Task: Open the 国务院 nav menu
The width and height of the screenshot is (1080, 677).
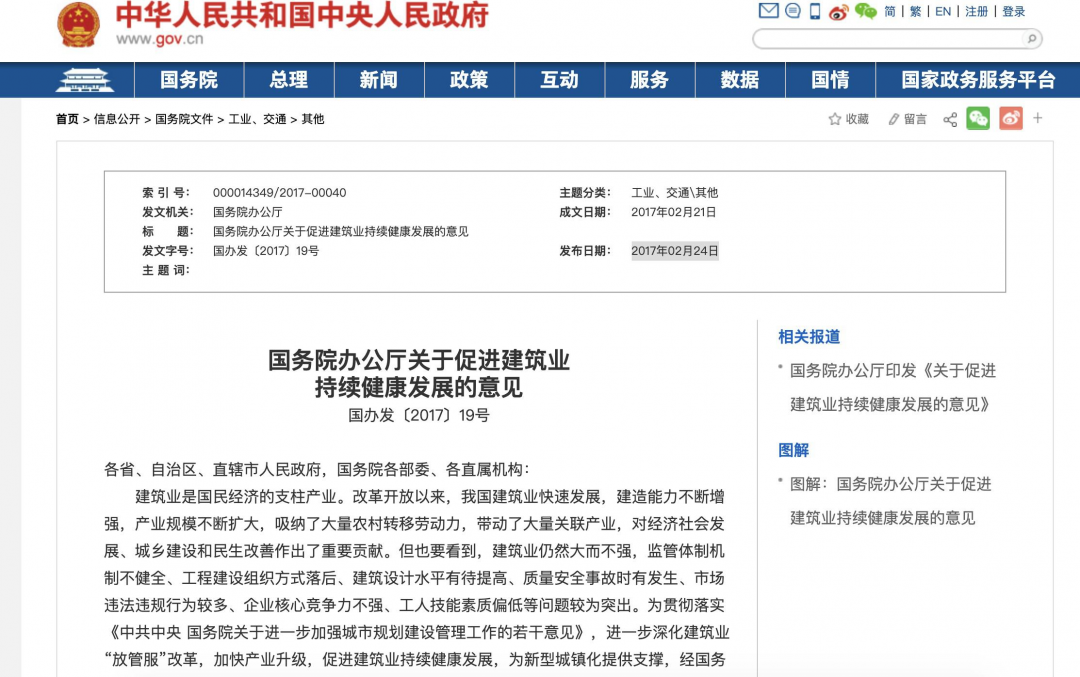Action: [x=189, y=80]
